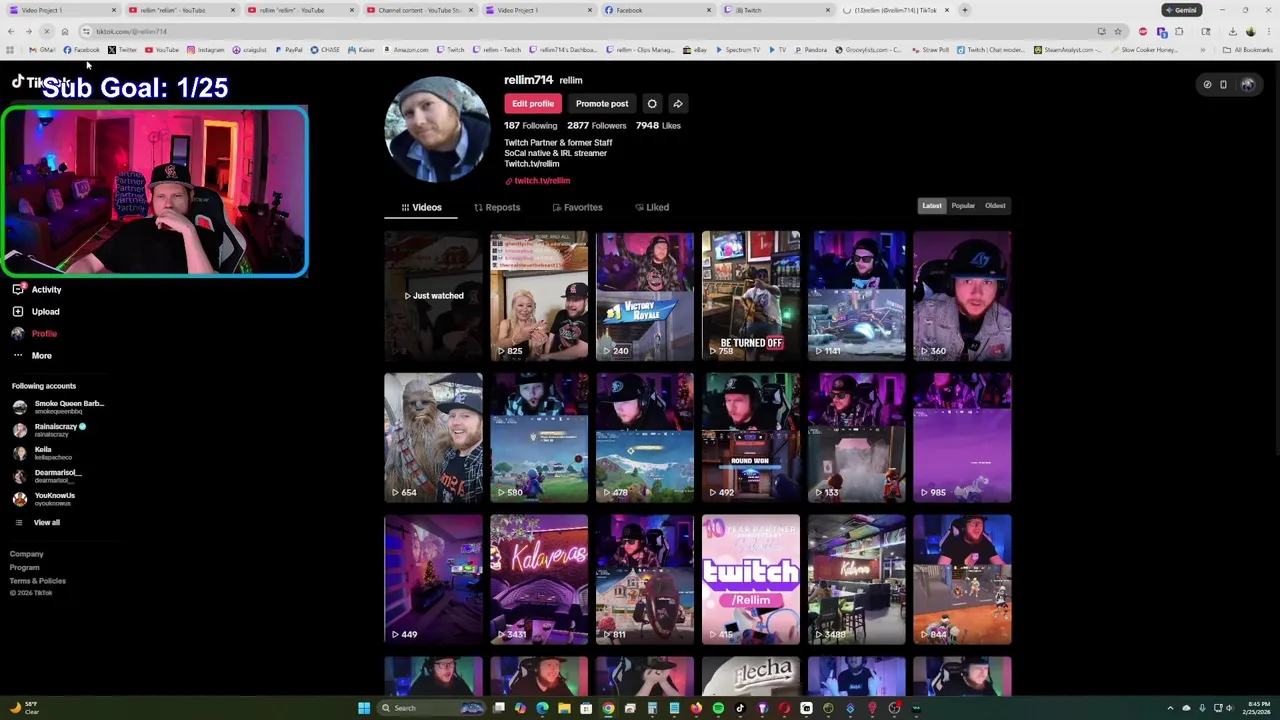Screen dimensions: 1280x720
Task: Open File Explorer from the taskbar
Action: pyautogui.click(x=564, y=708)
